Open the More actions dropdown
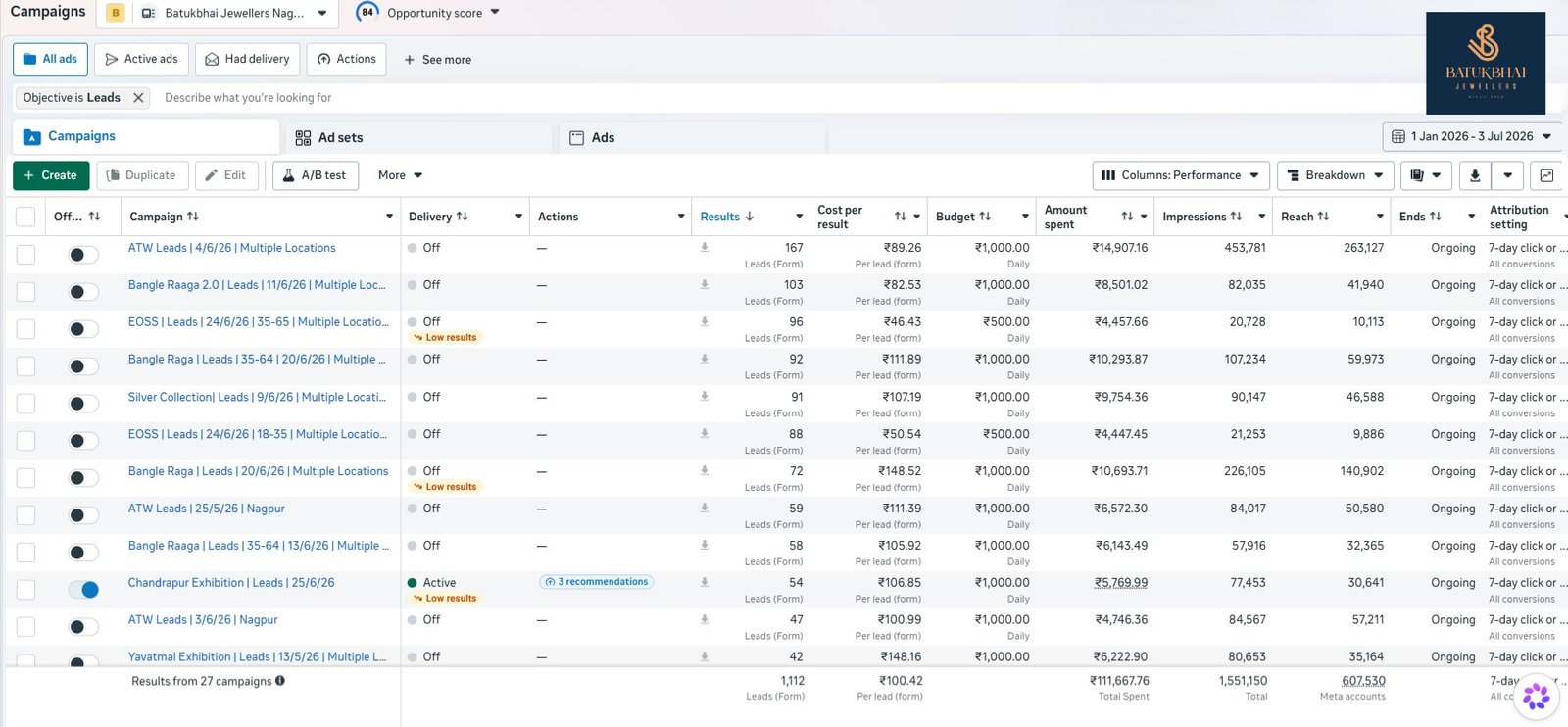 point(400,175)
